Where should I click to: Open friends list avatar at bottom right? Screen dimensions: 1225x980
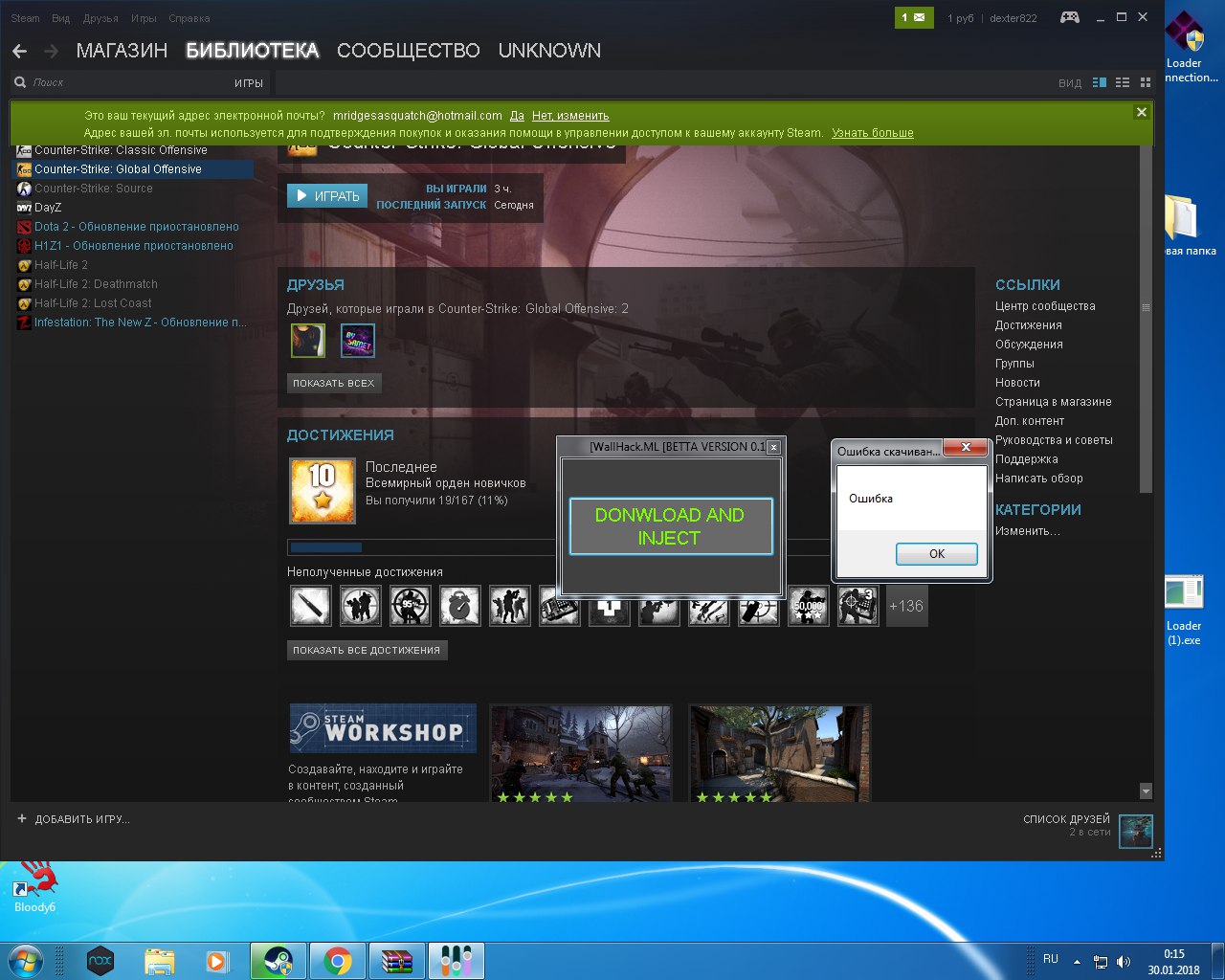[x=1136, y=831]
